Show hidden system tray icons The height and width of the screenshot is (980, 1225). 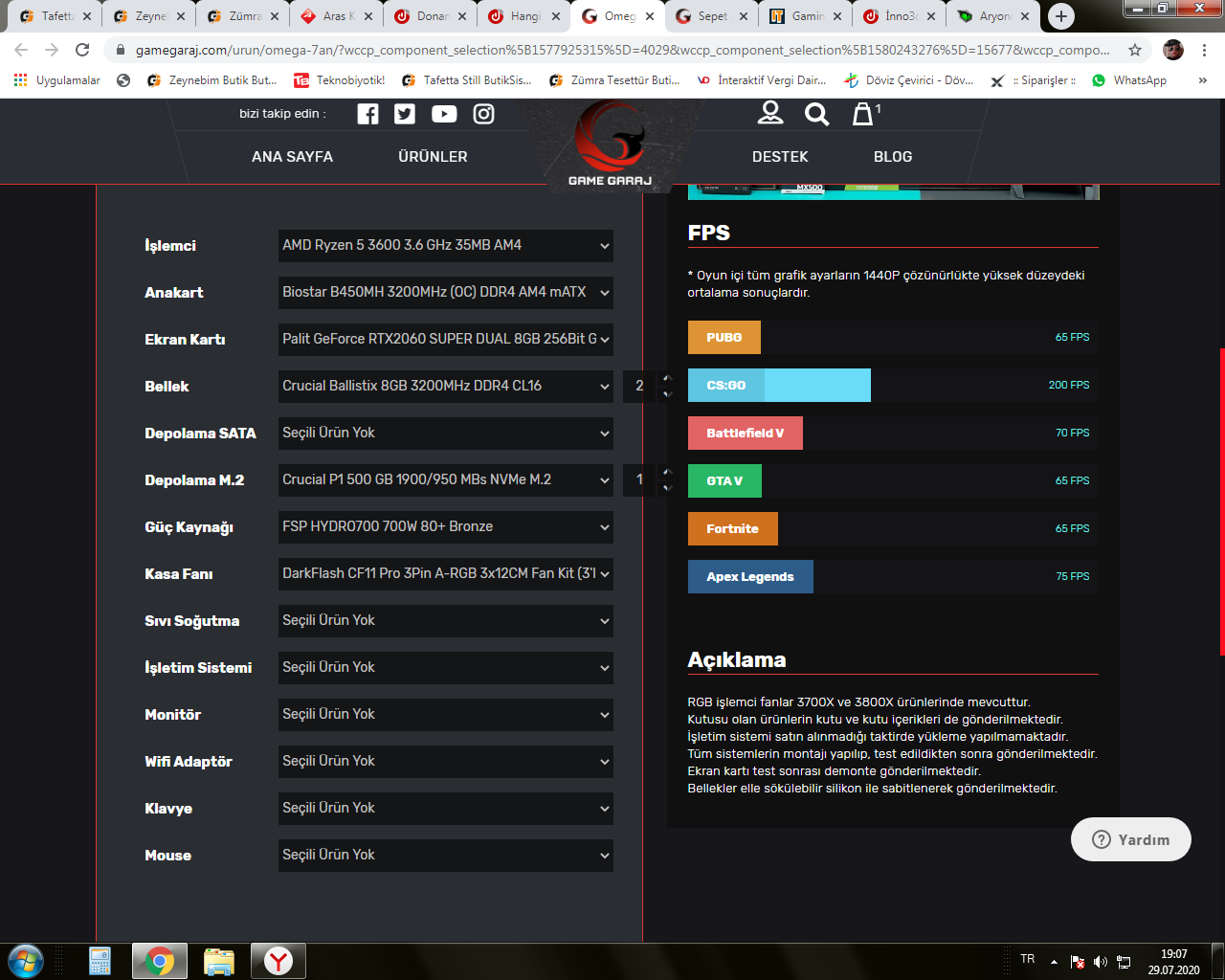click(x=1054, y=962)
